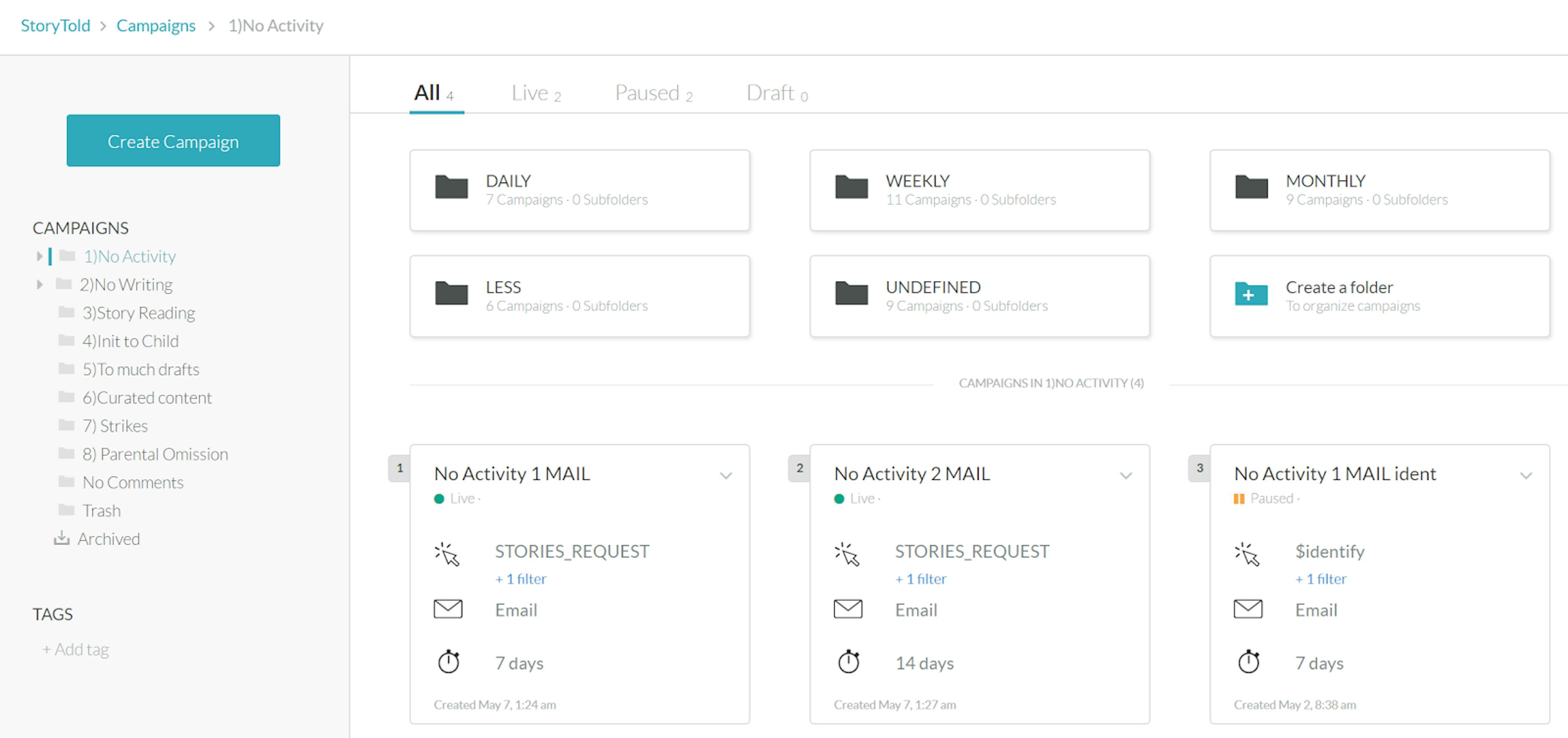Click the MONTHLY folder icon
The height and width of the screenshot is (738, 1568).
1251,187
